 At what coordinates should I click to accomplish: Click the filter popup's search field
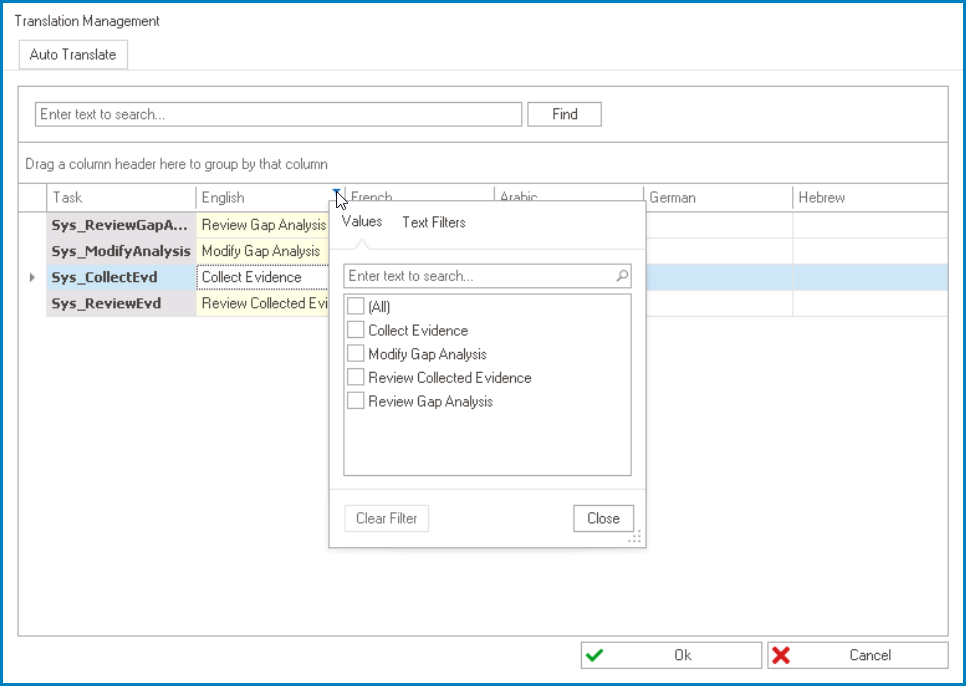point(480,276)
